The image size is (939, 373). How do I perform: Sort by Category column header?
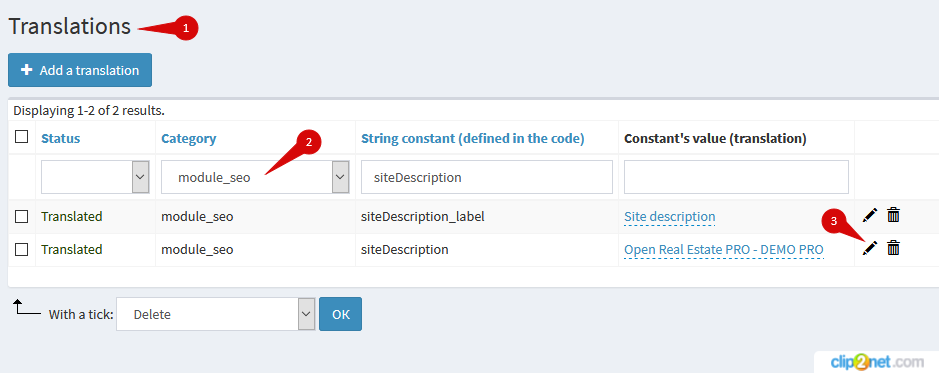189,138
